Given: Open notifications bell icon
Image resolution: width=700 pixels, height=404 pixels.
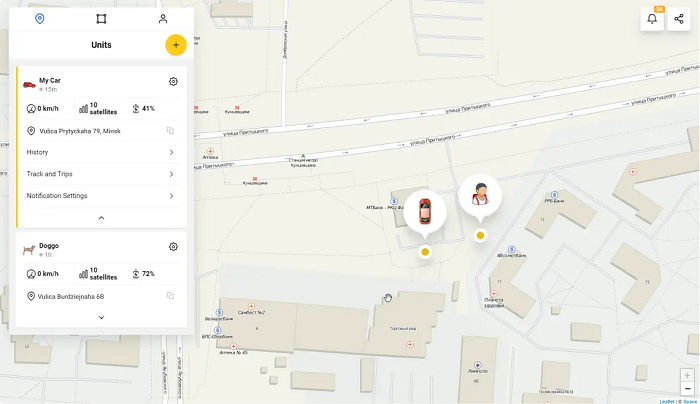Looking at the screenshot, I should (652, 19).
